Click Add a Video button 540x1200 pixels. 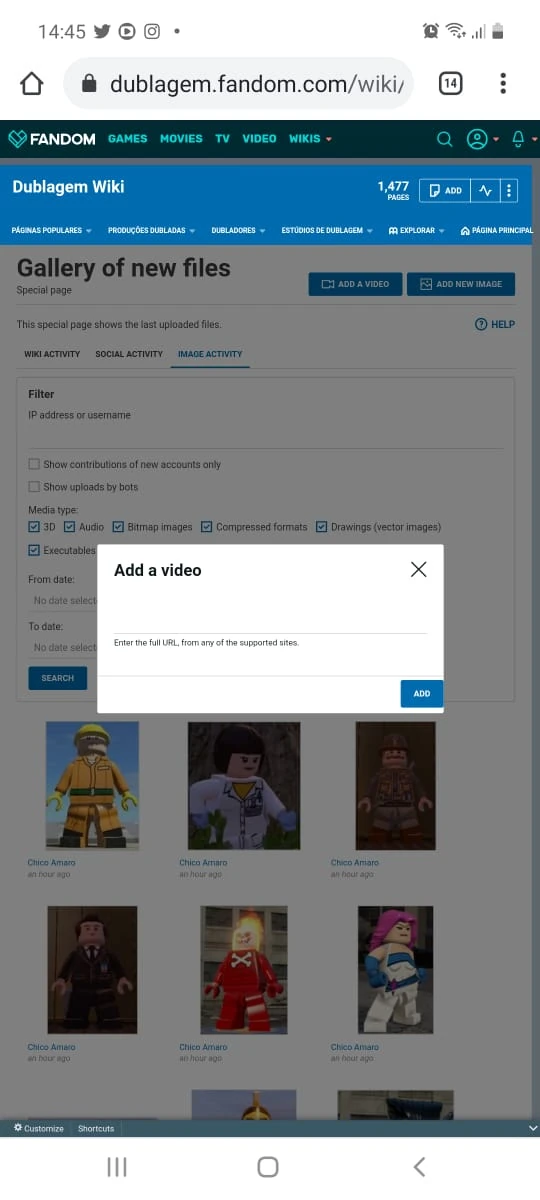(355, 284)
